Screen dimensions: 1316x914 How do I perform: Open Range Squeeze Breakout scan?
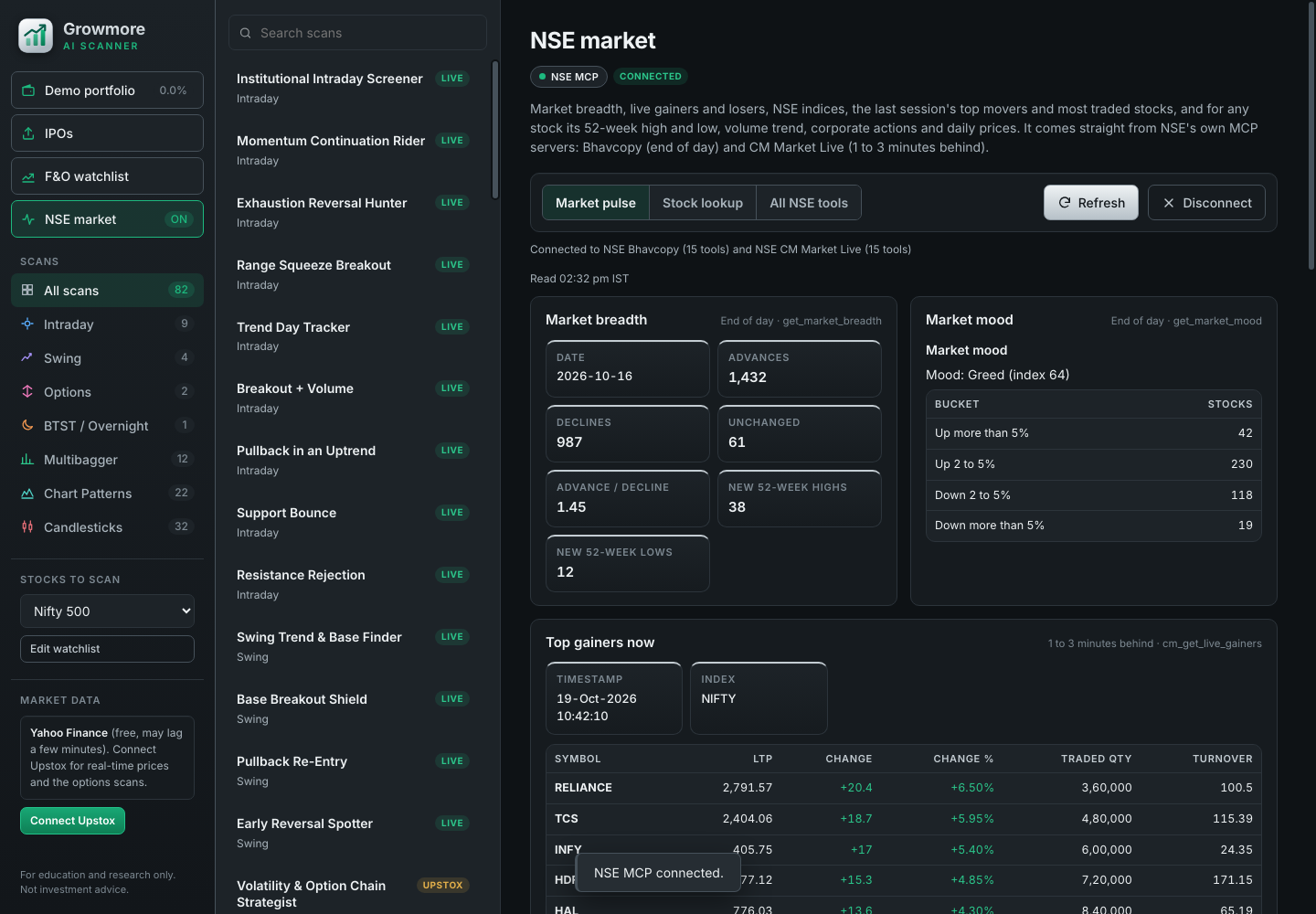(x=353, y=274)
